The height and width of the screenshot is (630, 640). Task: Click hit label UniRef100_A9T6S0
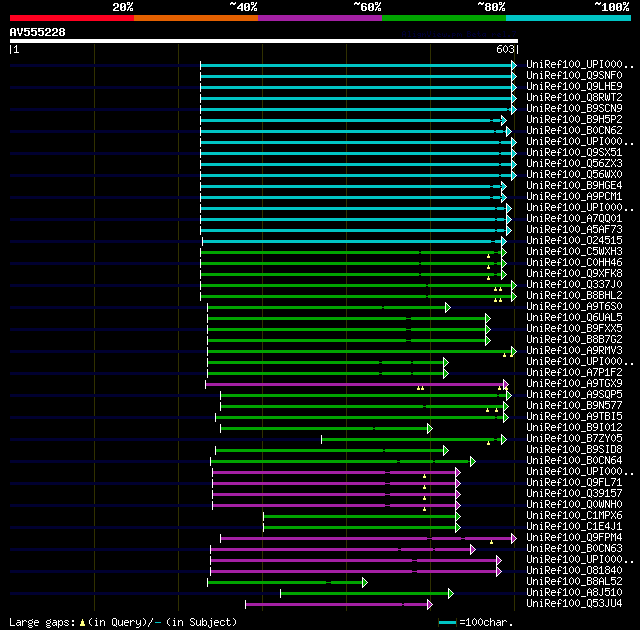pyautogui.click(x=574, y=307)
